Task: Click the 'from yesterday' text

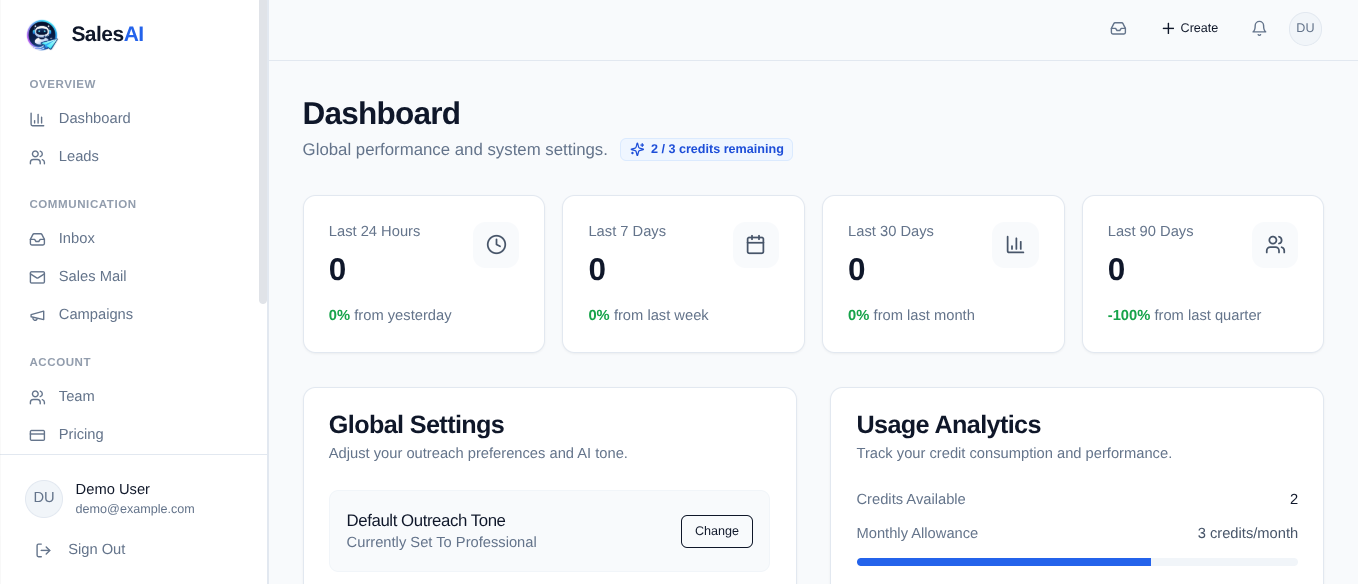Action: point(403,315)
